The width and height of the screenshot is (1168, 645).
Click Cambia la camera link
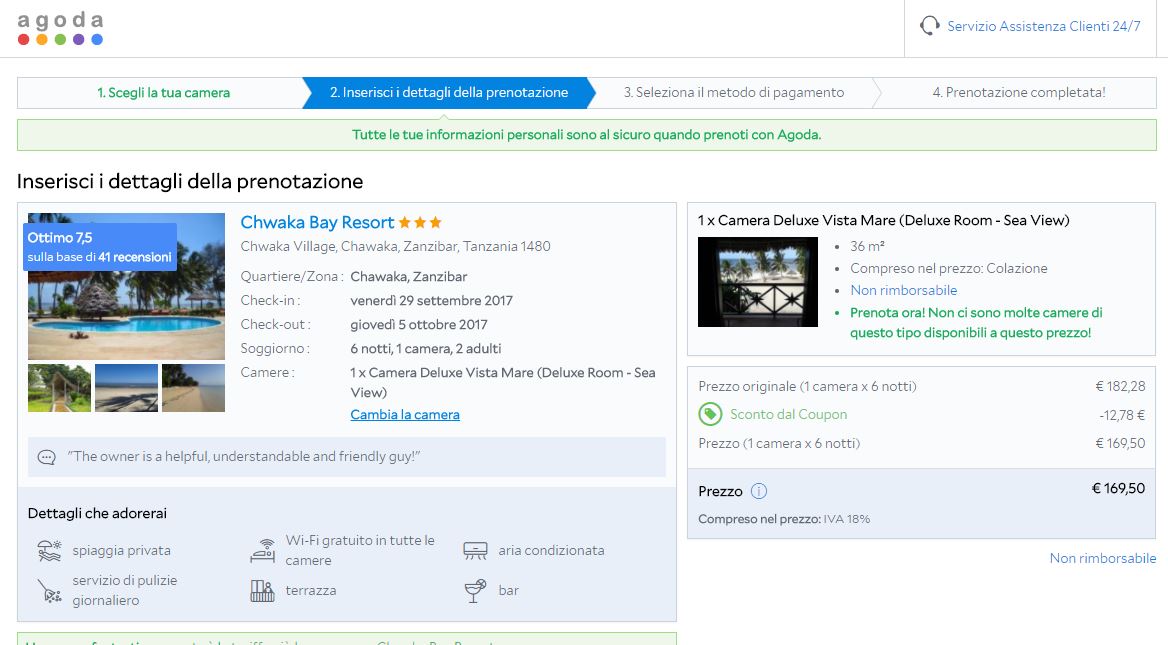click(404, 414)
